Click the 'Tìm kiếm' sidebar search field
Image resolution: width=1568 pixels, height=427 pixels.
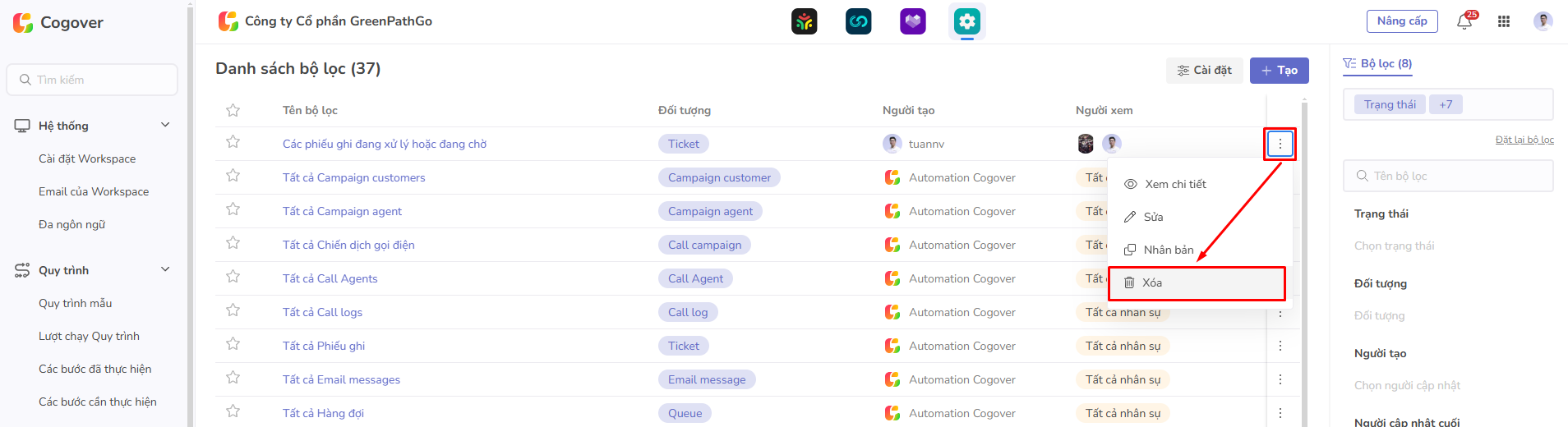coord(92,80)
